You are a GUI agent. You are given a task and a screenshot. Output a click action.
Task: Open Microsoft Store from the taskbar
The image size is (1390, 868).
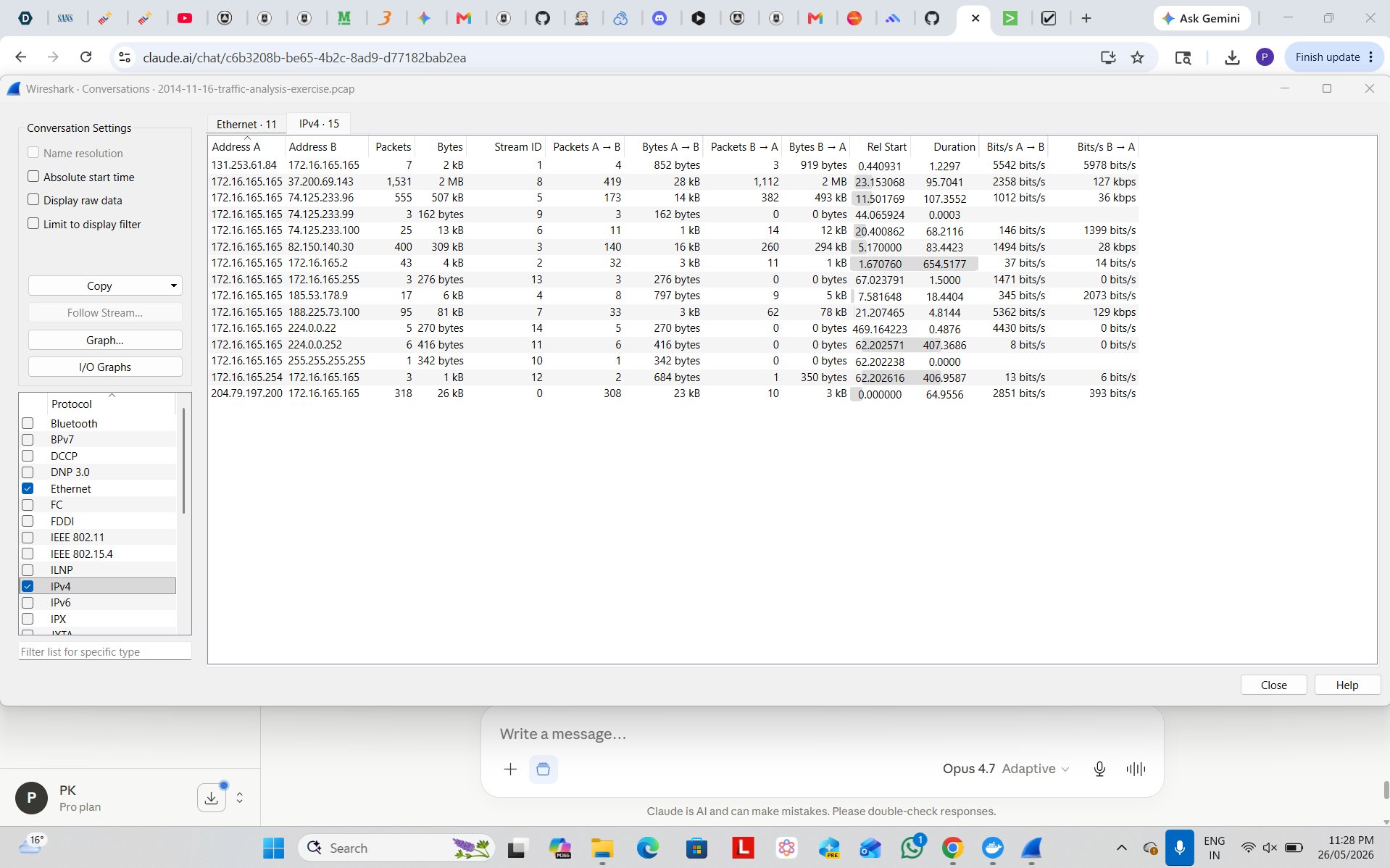click(x=696, y=848)
